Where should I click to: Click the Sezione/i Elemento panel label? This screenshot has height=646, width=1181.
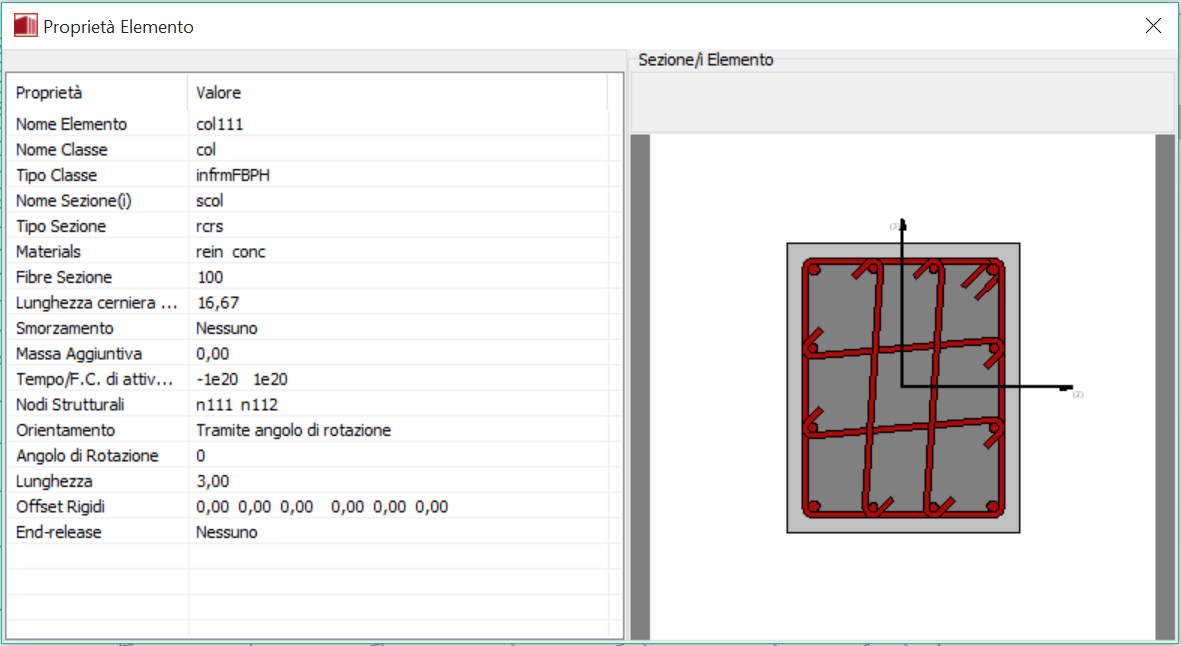706,60
